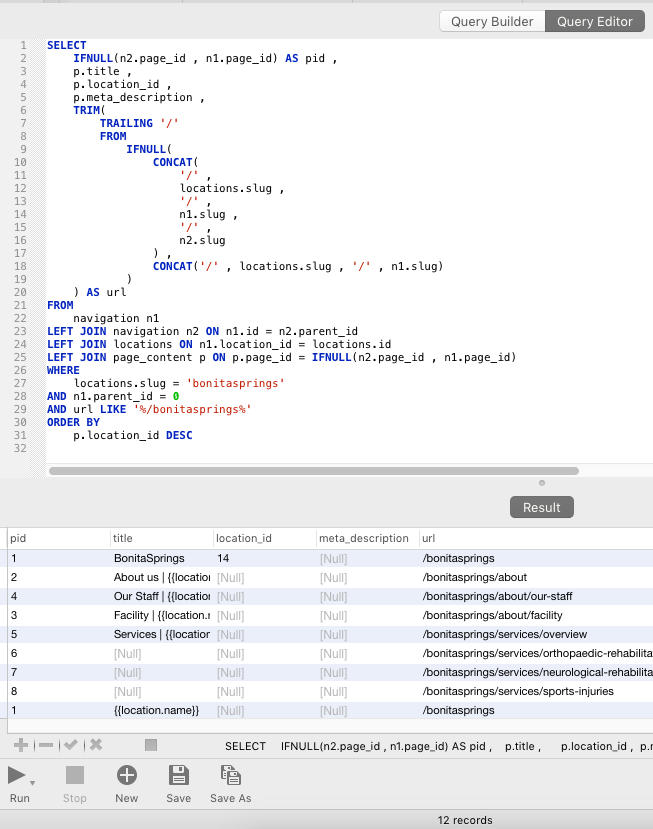Click the small gray stop square in record bar
653x829 pixels.
[x=151, y=745]
